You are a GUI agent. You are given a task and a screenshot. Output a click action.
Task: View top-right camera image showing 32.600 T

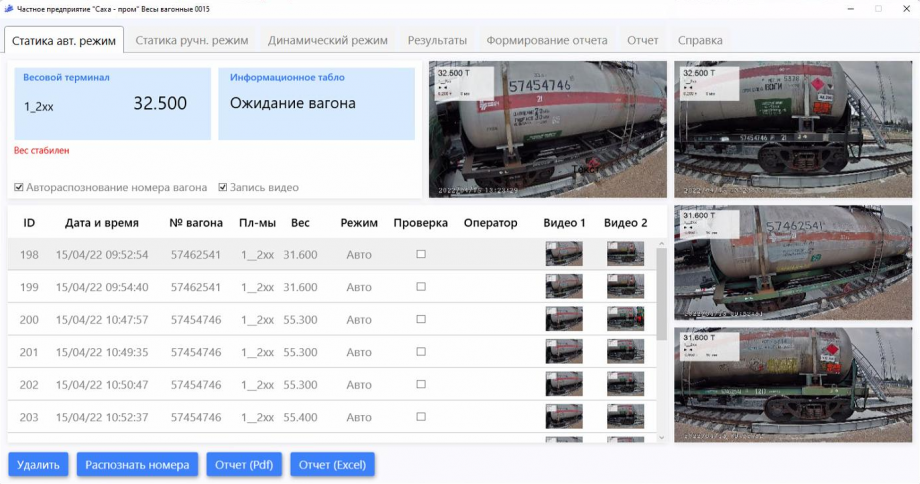[794, 129]
